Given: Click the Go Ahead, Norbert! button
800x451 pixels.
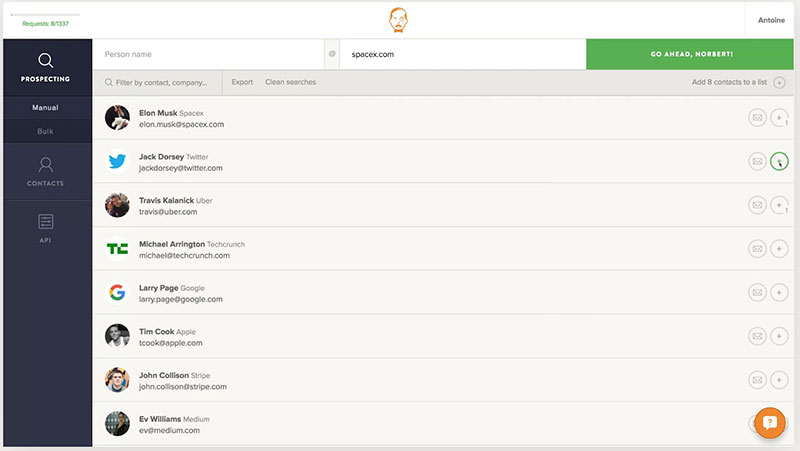Looking at the screenshot, I should pyautogui.click(x=690, y=54).
